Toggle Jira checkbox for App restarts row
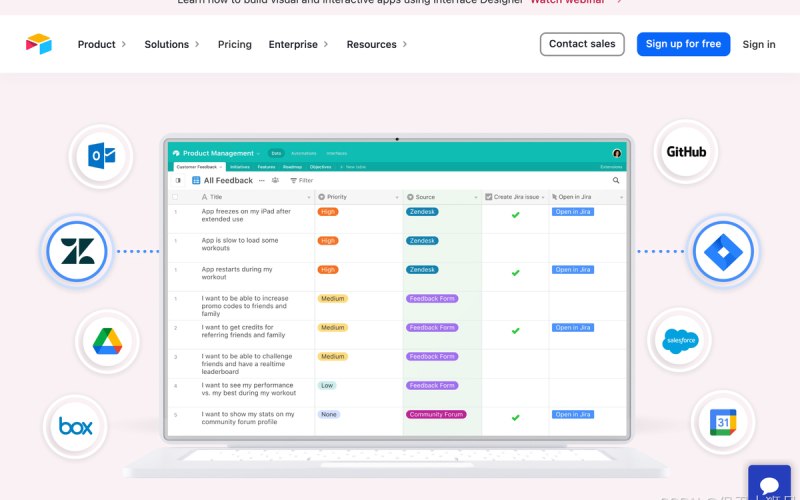Viewport: 800px width, 500px height. 515,273
